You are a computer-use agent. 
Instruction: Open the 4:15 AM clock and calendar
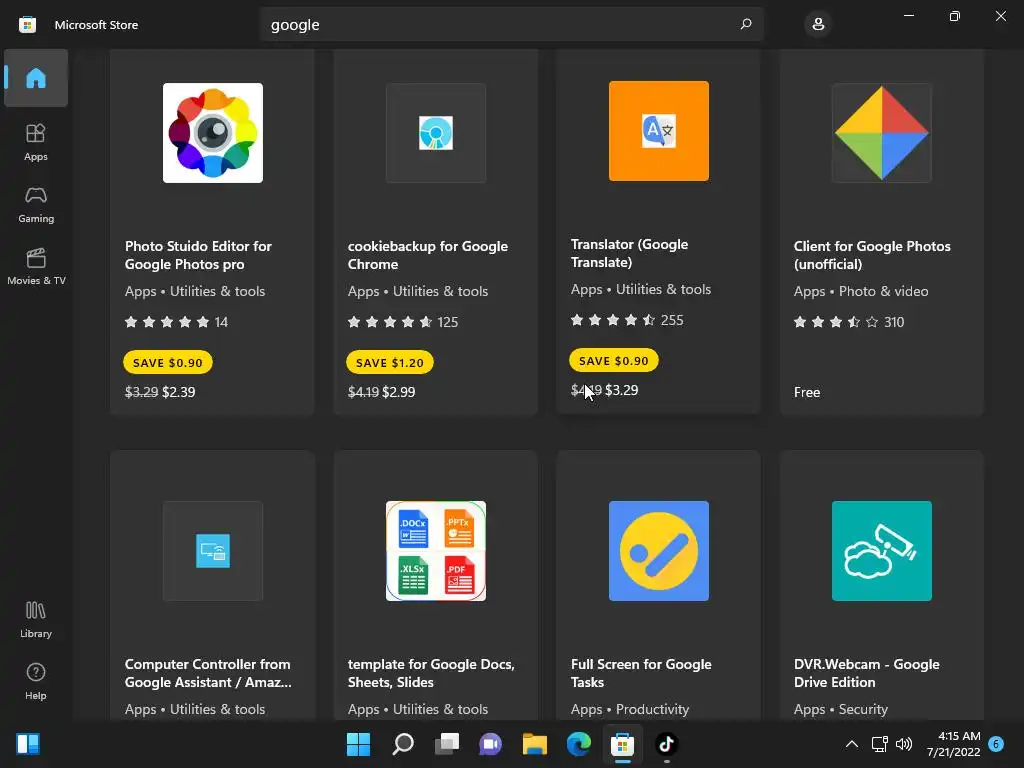click(x=953, y=744)
